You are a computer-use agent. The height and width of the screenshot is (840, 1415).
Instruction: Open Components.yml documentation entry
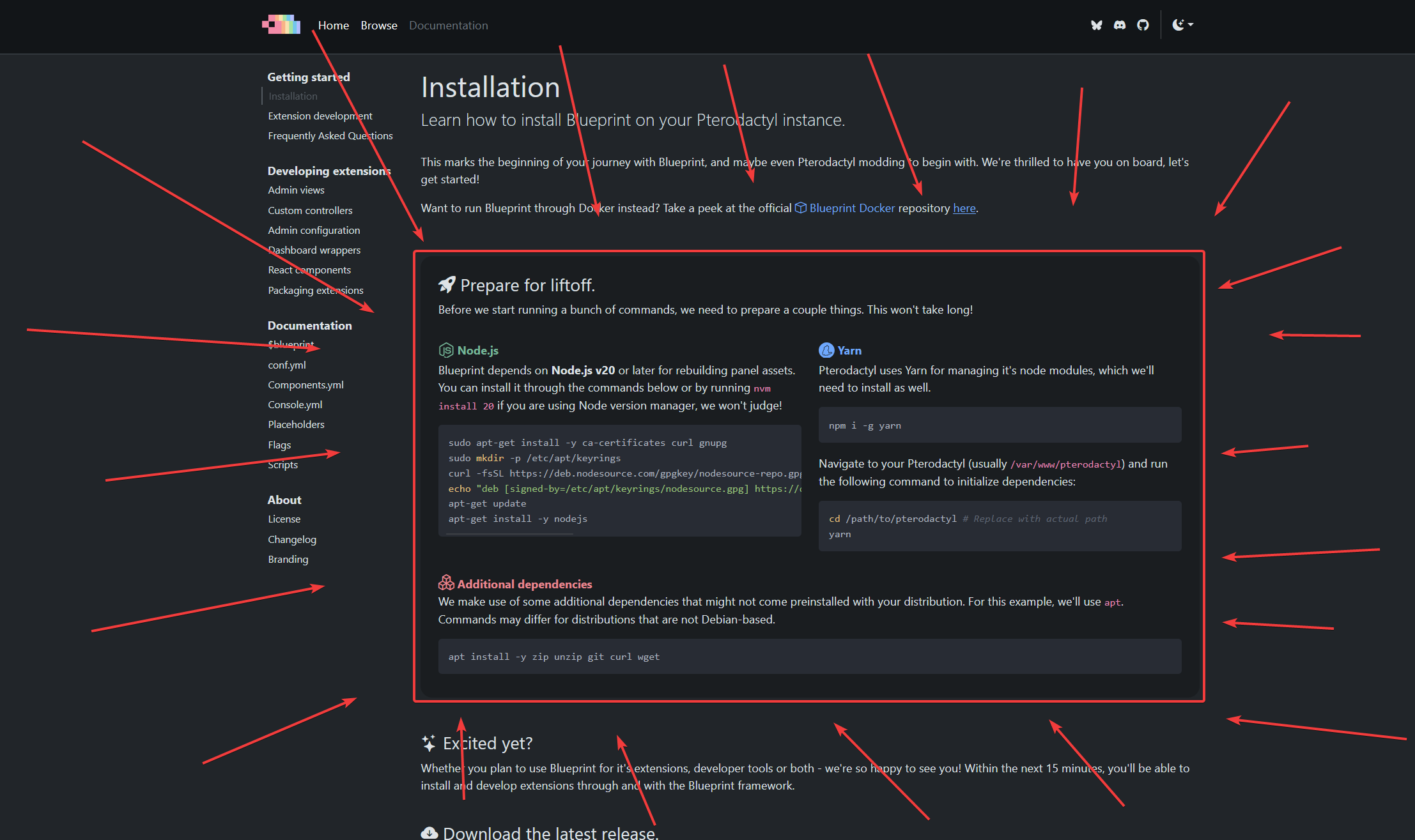(305, 385)
